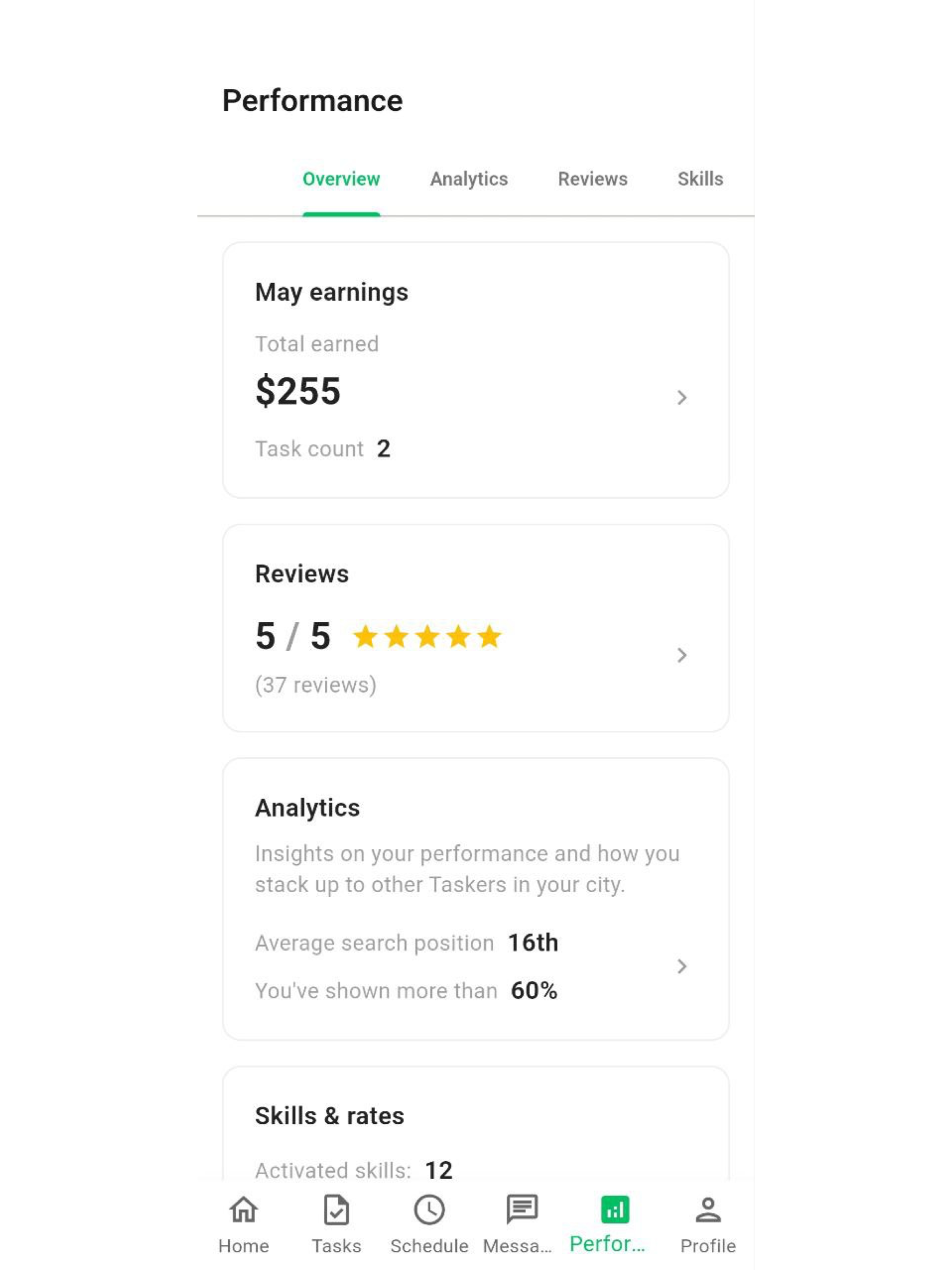Tap the May earnings card heading
The height and width of the screenshot is (1270, 952).
pos(331,292)
